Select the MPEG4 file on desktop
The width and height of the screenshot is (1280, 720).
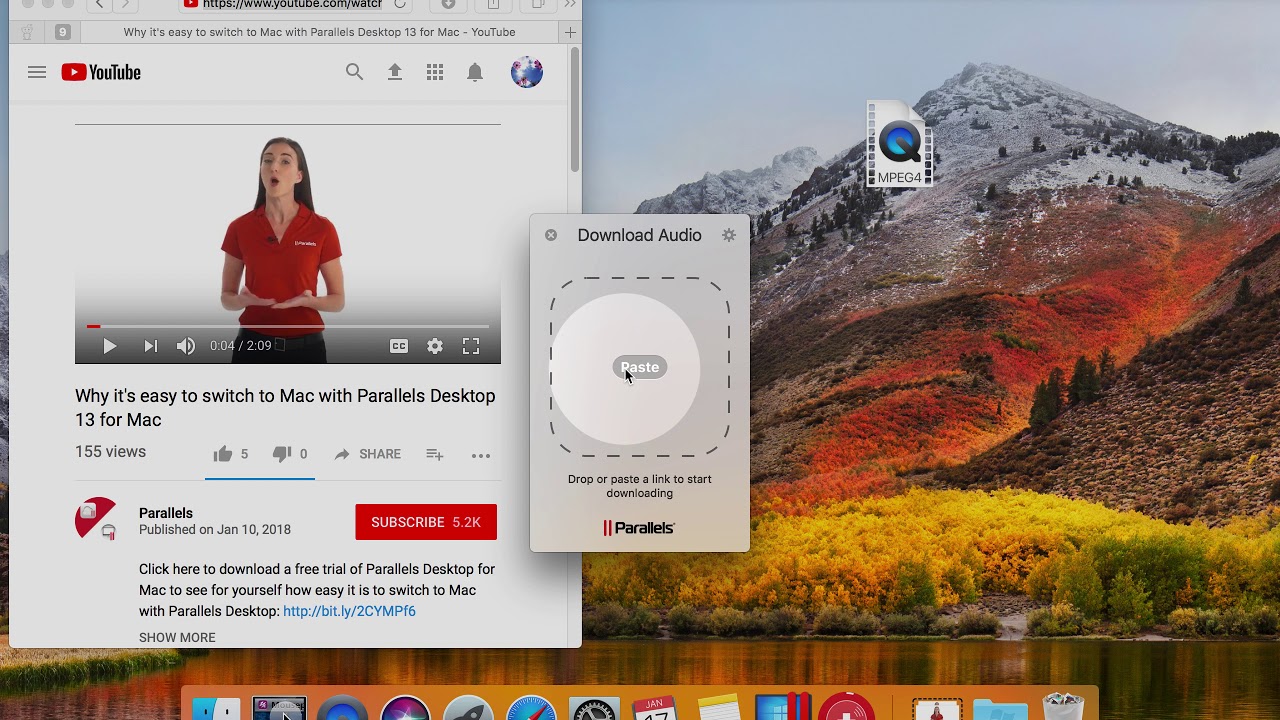[900, 145]
